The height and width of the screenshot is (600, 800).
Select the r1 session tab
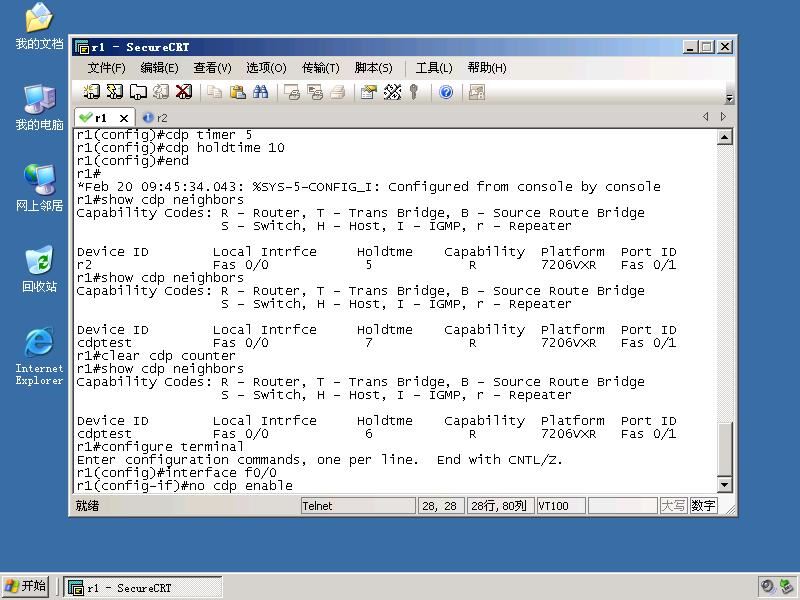pyautogui.click(x=101, y=118)
